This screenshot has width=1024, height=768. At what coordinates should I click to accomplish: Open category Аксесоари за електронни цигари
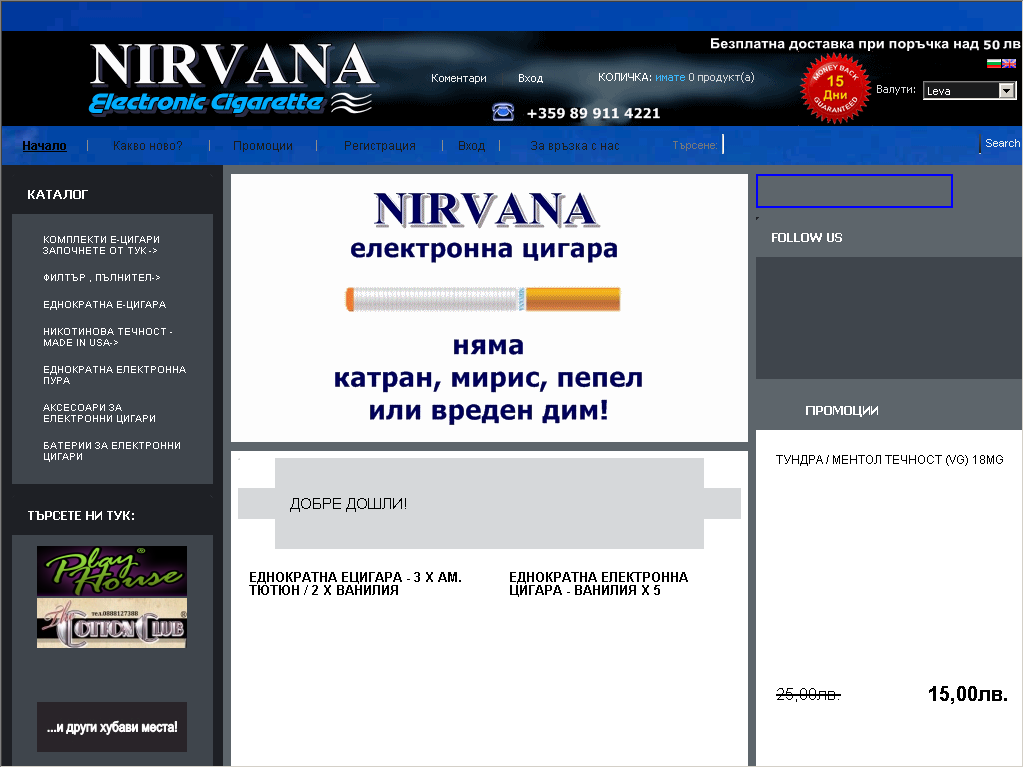tap(99, 413)
